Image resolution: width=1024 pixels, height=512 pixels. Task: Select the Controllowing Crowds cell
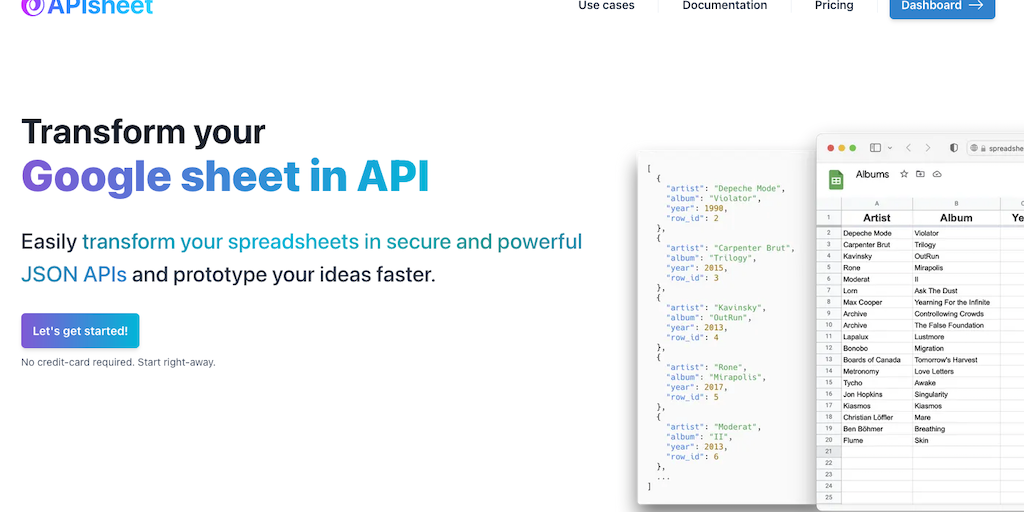(x=956, y=313)
